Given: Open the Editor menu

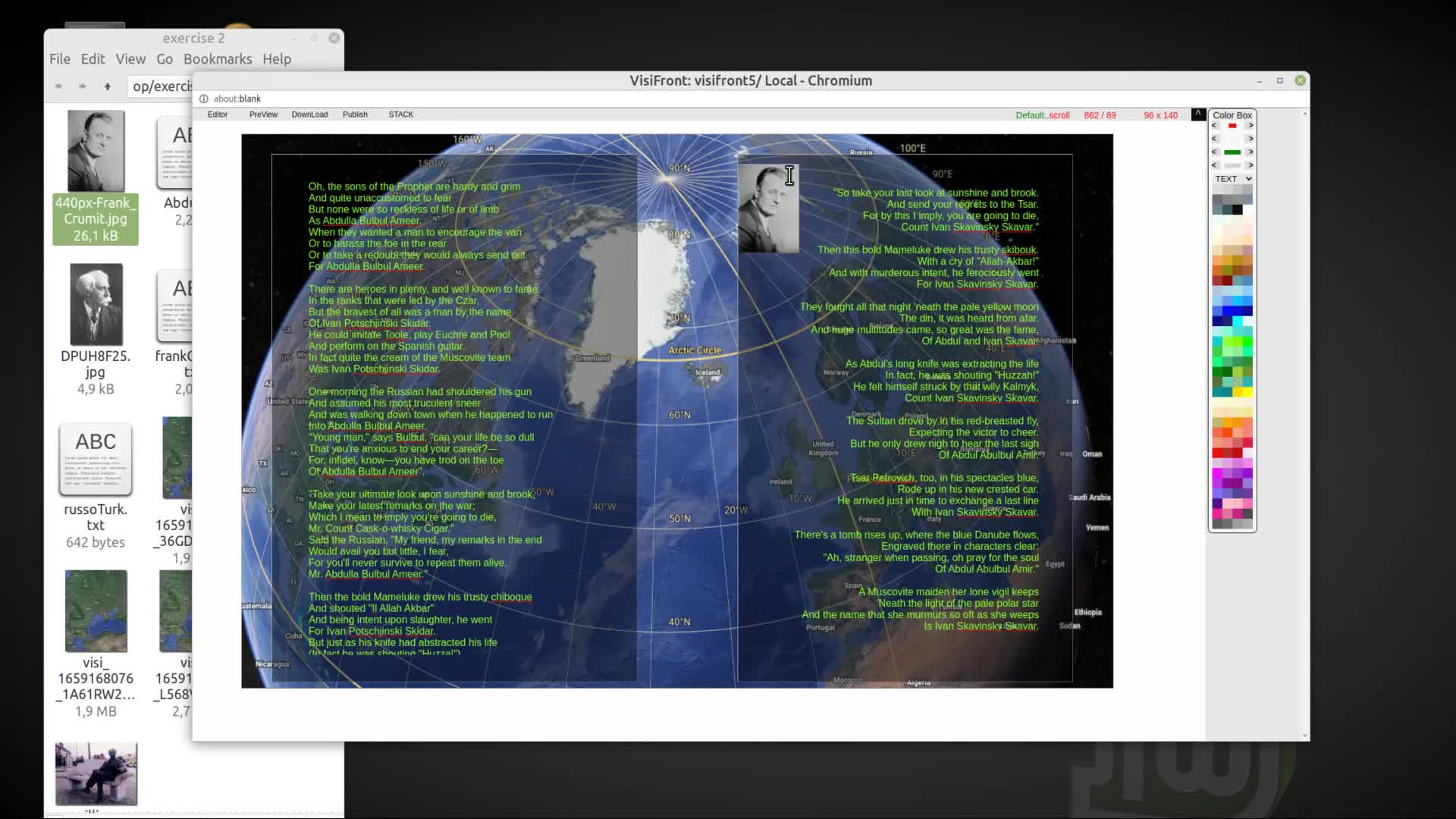Looking at the screenshot, I should (x=218, y=115).
